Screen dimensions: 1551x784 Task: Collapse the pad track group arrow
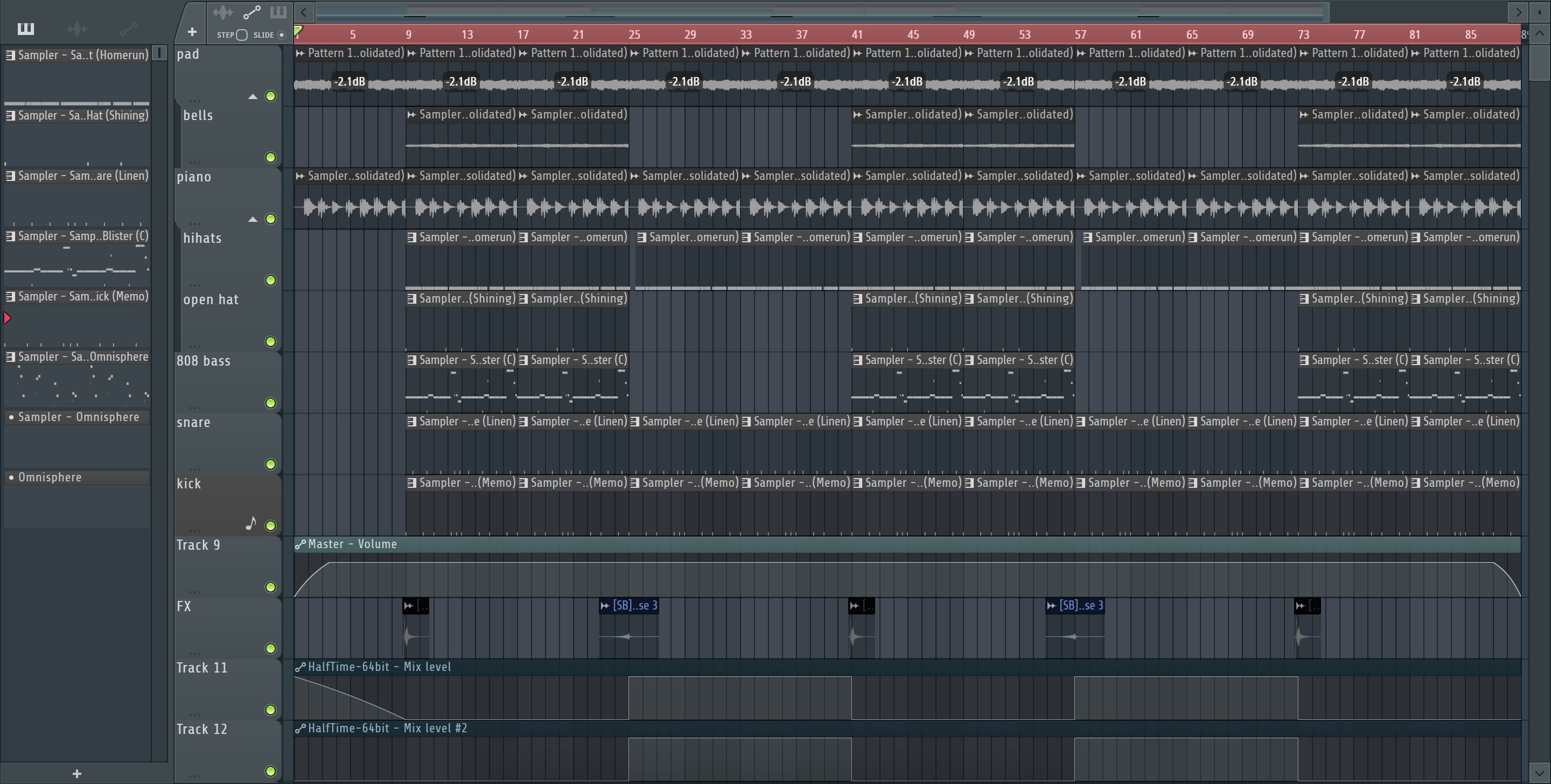(253, 96)
